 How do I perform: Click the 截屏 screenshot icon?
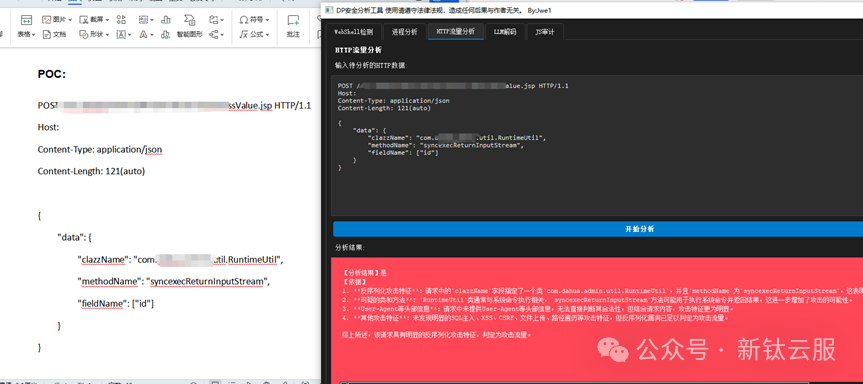(x=84, y=20)
